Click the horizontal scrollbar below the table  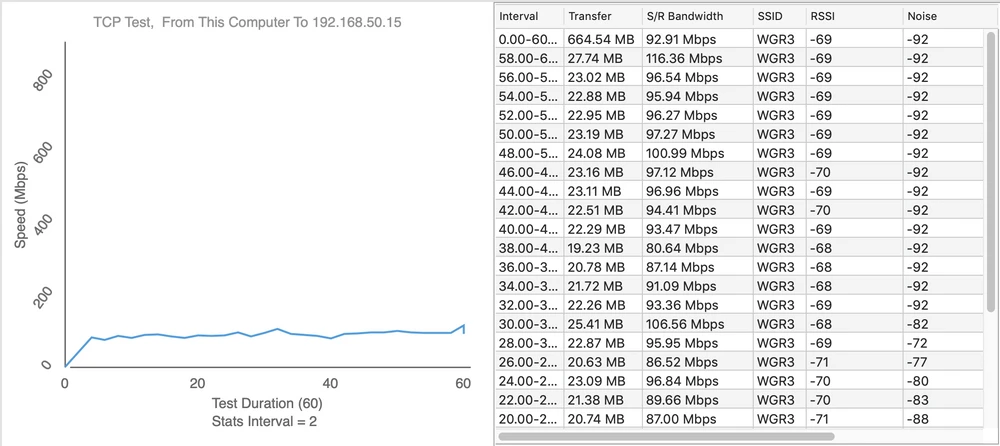point(665,436)
